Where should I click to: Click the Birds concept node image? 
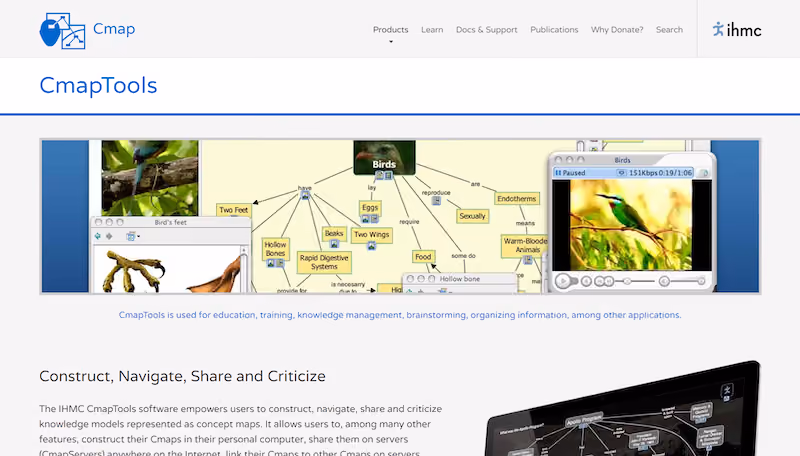pyautogui.click(x=384, y=158)
